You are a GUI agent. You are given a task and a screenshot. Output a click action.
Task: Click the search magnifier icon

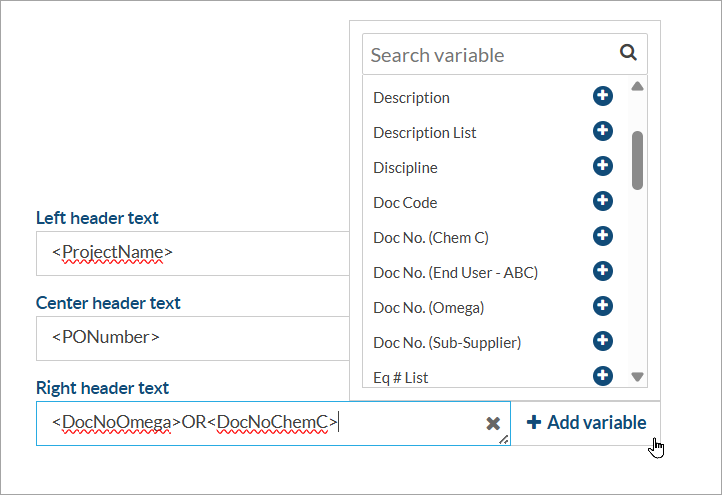tap(628, 54)
